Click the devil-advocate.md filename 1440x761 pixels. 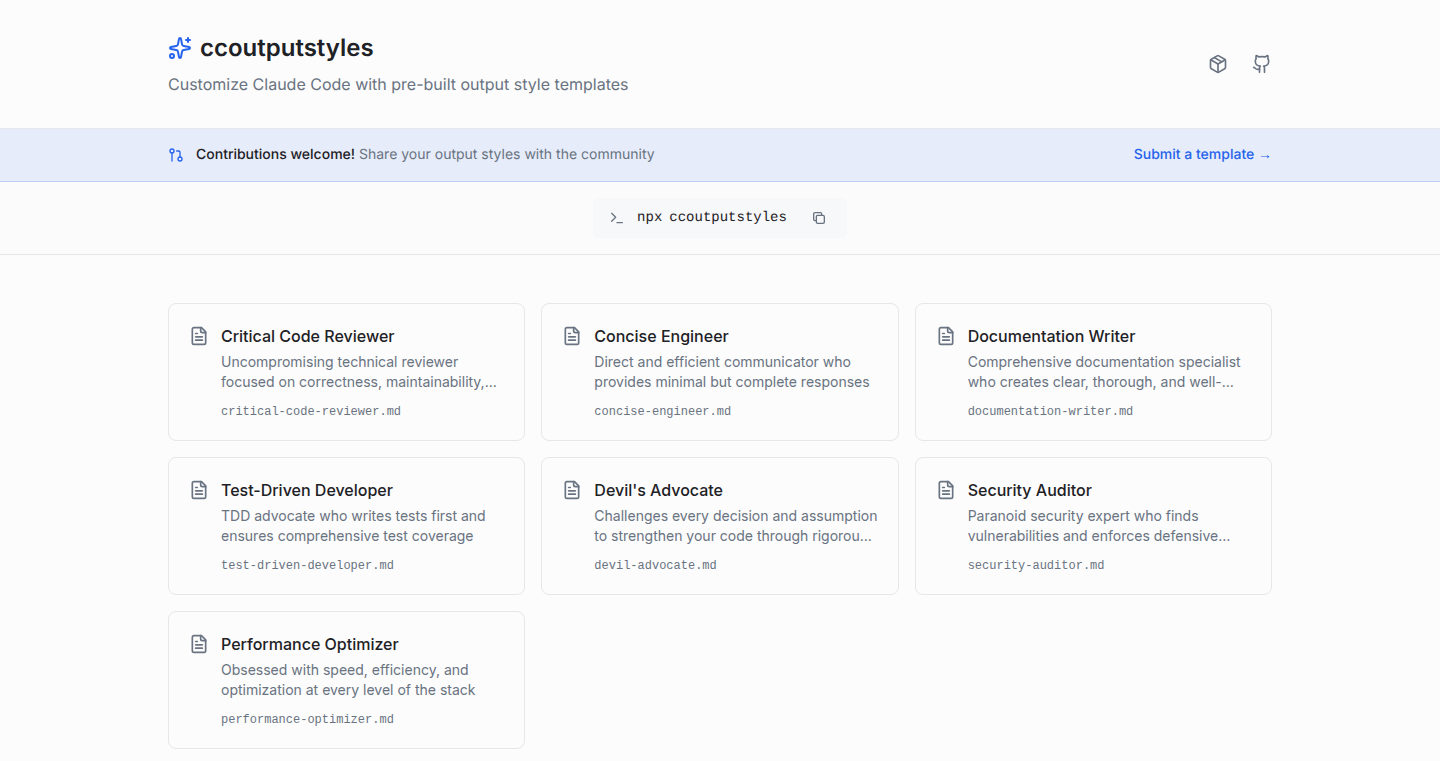pyautogui.click(x=655, y=565)
